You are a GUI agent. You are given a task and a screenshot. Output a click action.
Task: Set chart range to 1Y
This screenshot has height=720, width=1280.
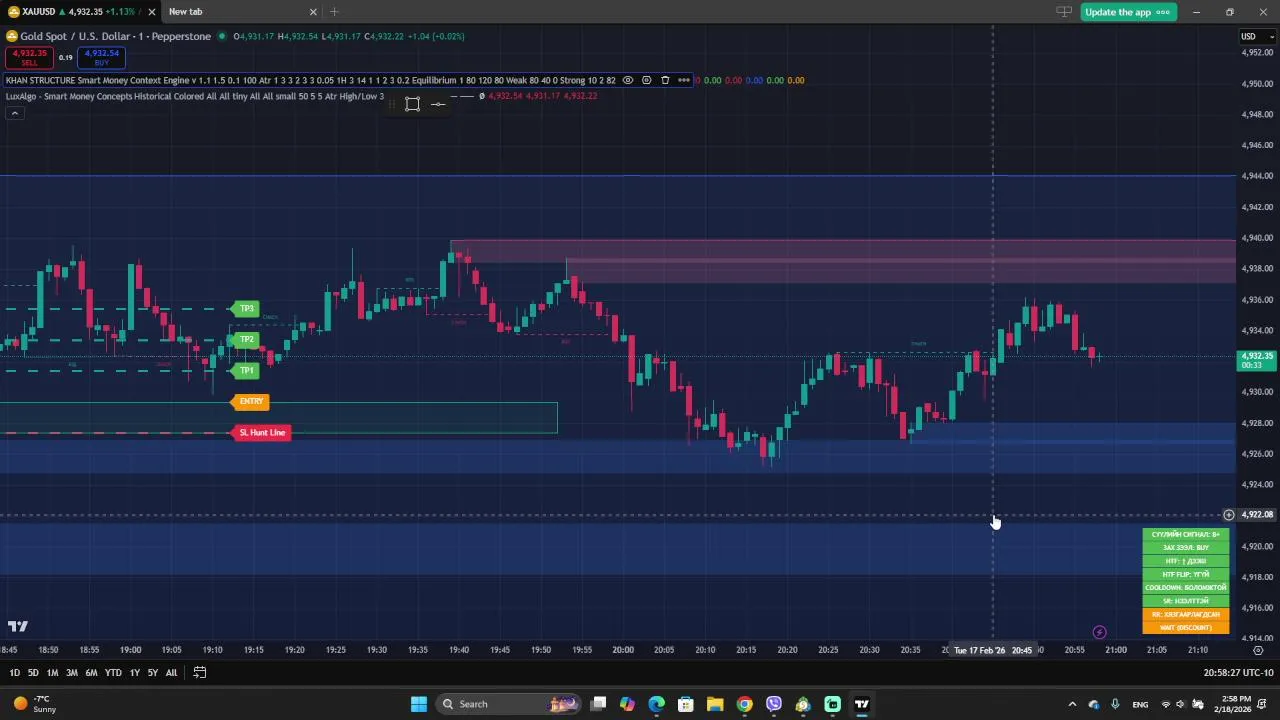pos(134,673)
